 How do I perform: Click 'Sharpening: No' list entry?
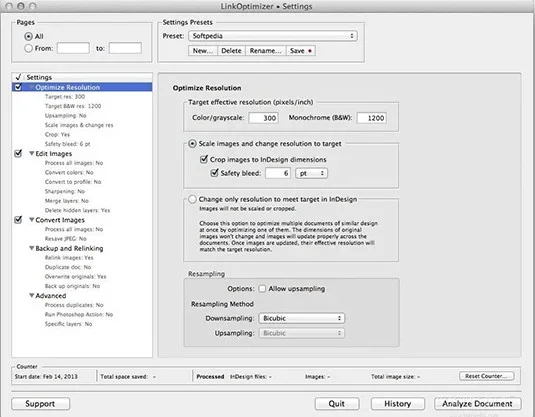point(65,191)
